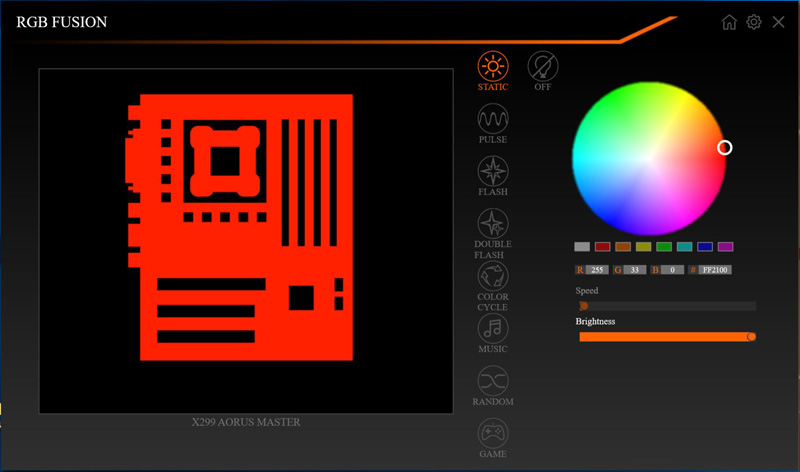Select the blue preset color swatch
This screenshot has height=472, width=800.
pos(705,247)
